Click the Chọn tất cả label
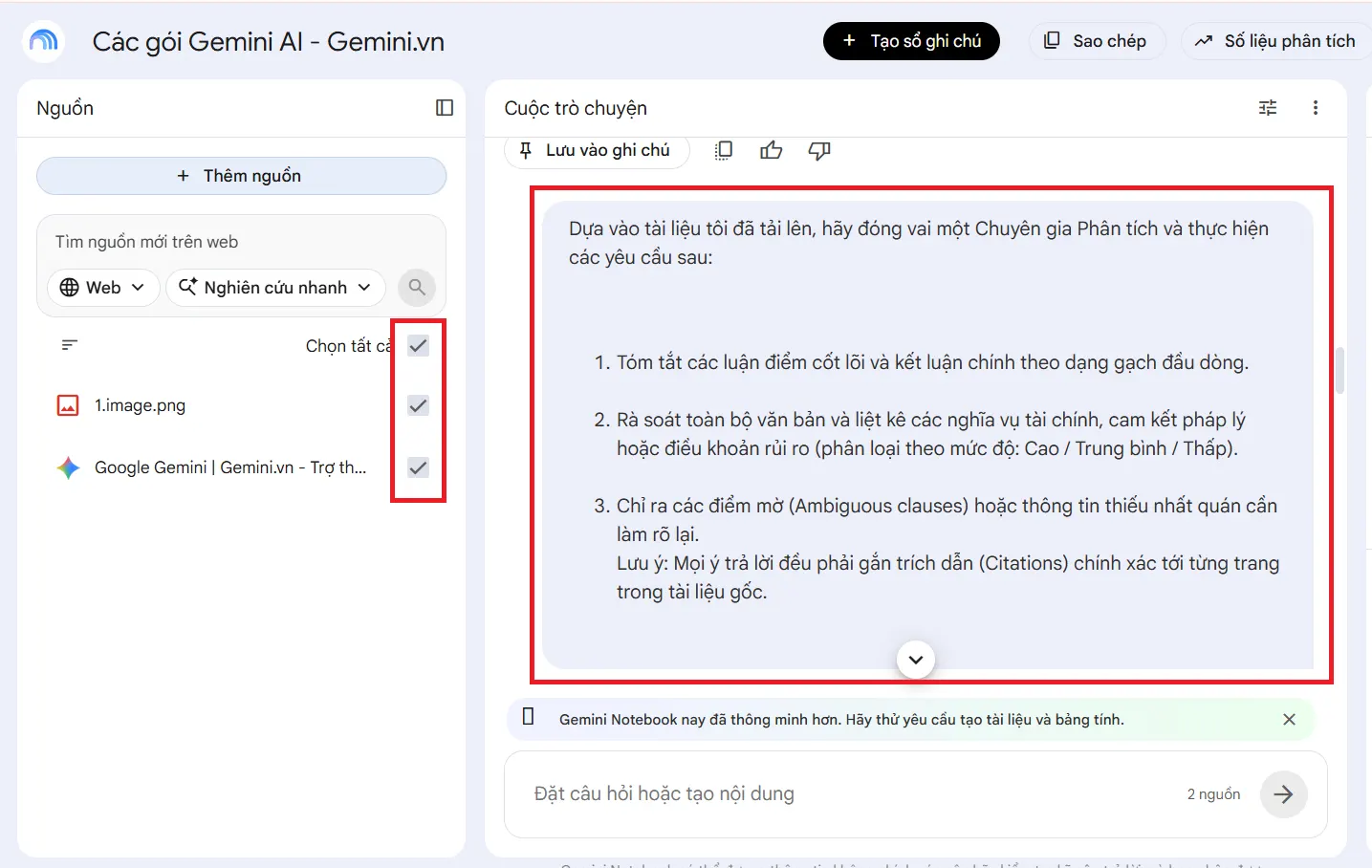This screenshot has height=868, width=1372. tap(349, 346)
